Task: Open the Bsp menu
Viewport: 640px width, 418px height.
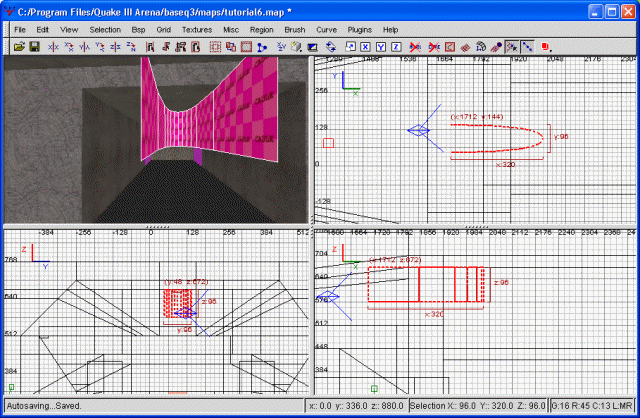Action: 138,30
